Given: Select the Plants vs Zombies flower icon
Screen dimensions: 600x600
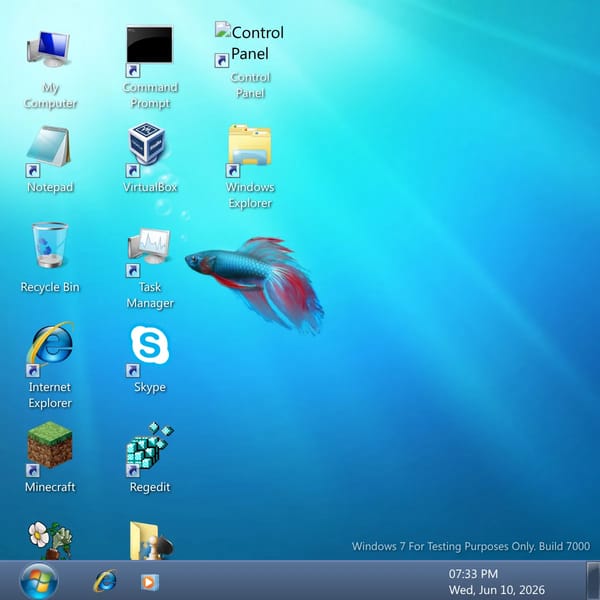Looking at the screenshot, I should 50,540.
